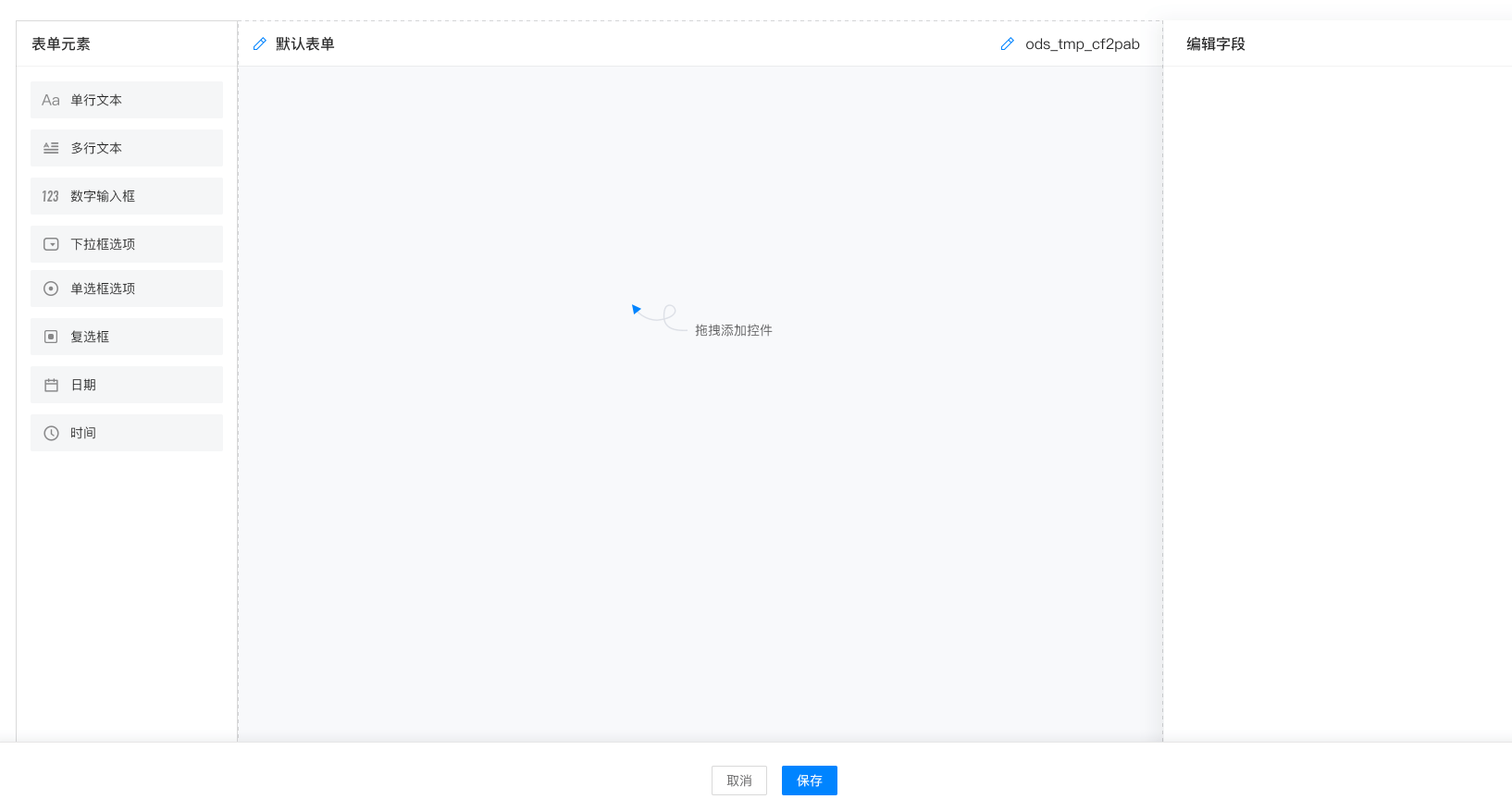Click the 表单元素 panel header
1512x799 pixels.
click(61, 43)
